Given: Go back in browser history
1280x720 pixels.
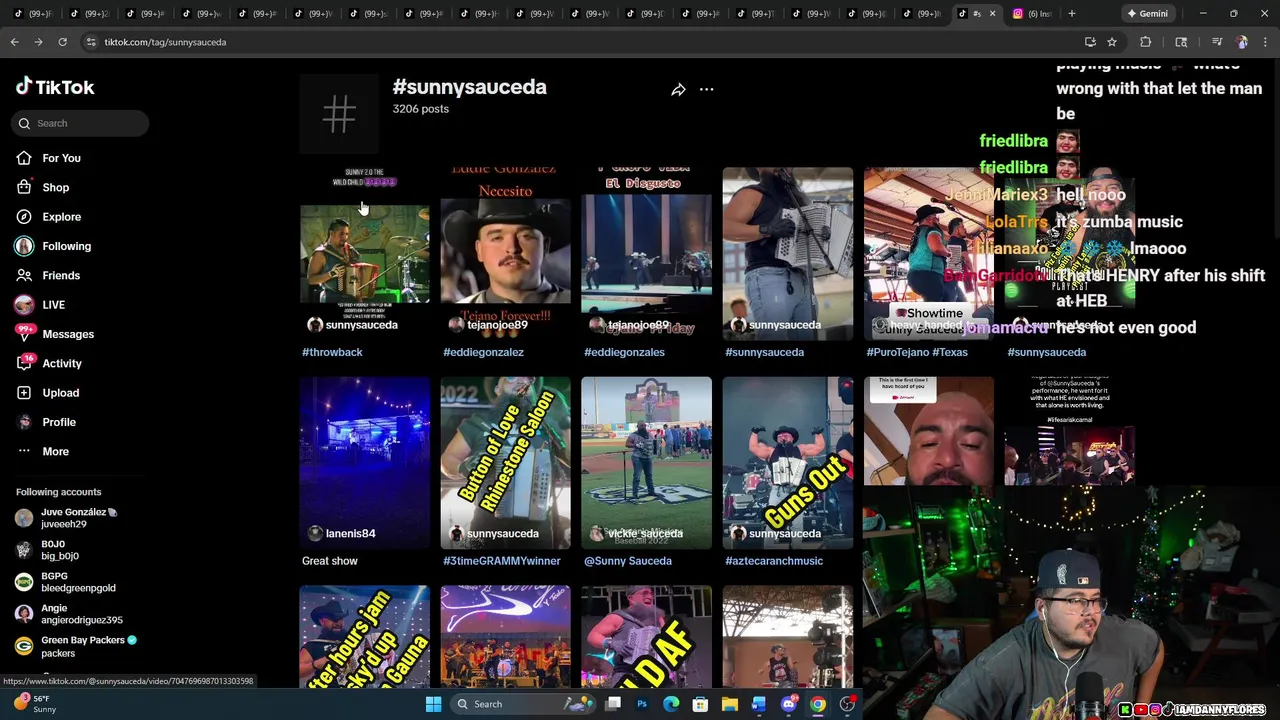Looking at the screenshot, I should (x=14, y=42).
